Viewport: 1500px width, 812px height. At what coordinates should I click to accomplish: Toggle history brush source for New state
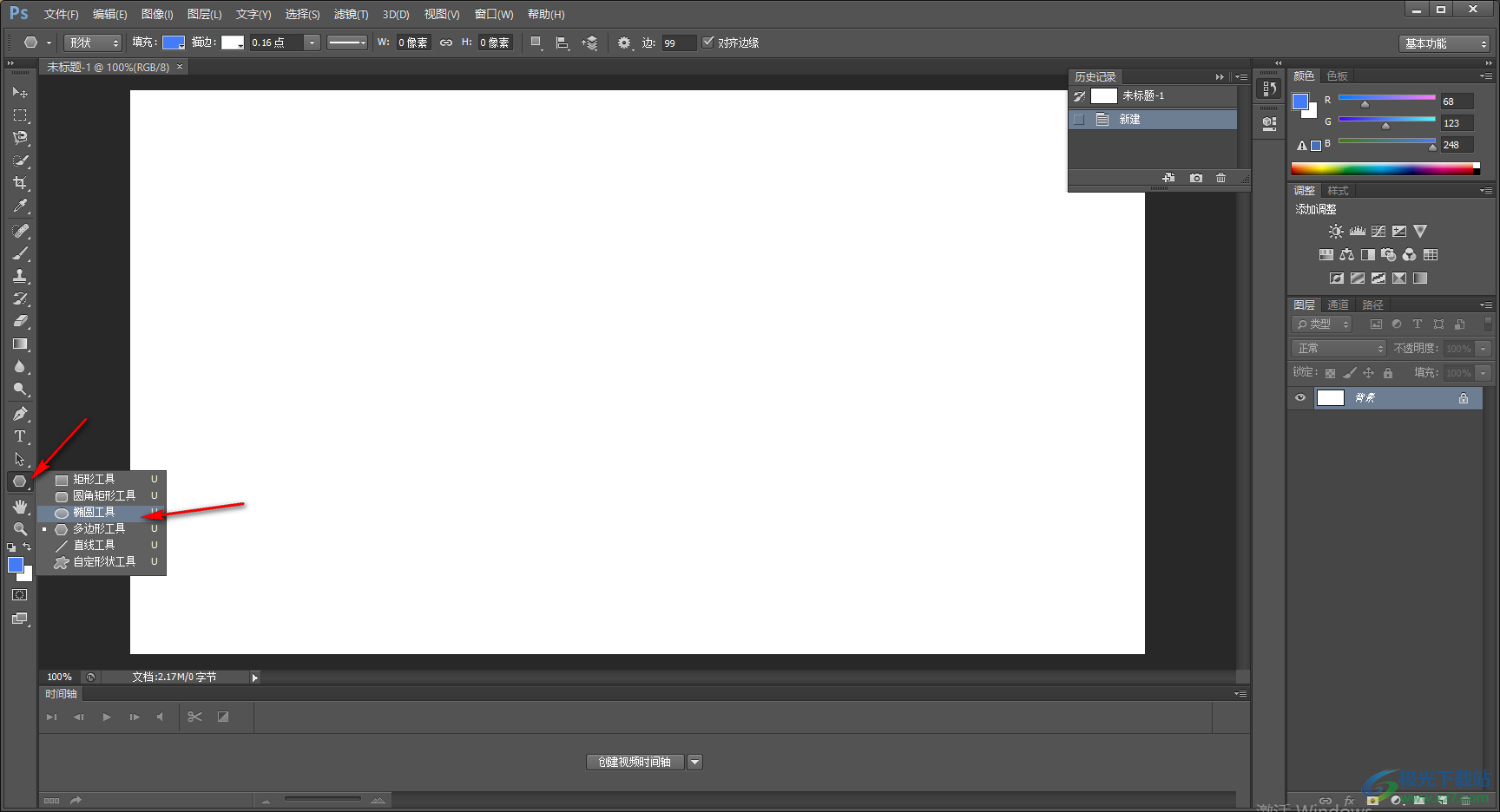[x=1079, y=120]
